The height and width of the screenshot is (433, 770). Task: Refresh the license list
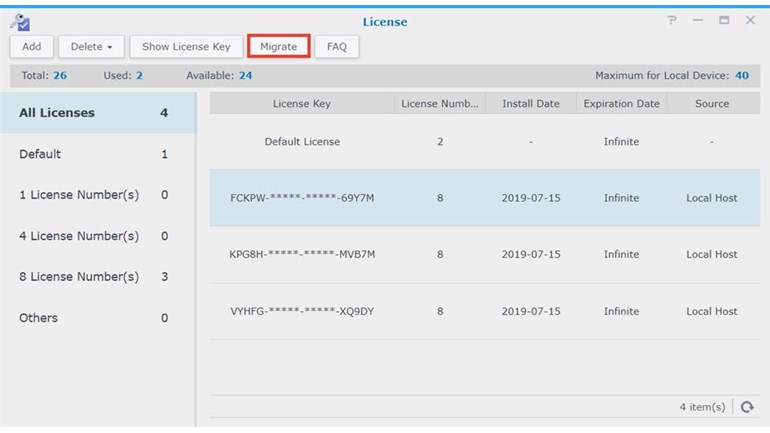click(x=747, y=407)
